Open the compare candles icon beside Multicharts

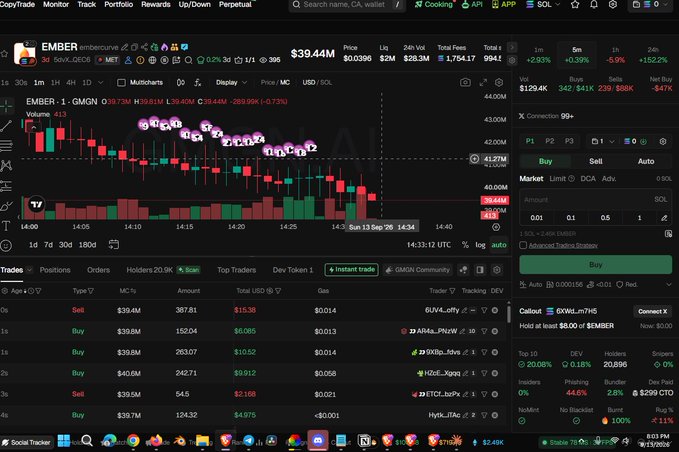pyautogui.click(x=181, y=82)
